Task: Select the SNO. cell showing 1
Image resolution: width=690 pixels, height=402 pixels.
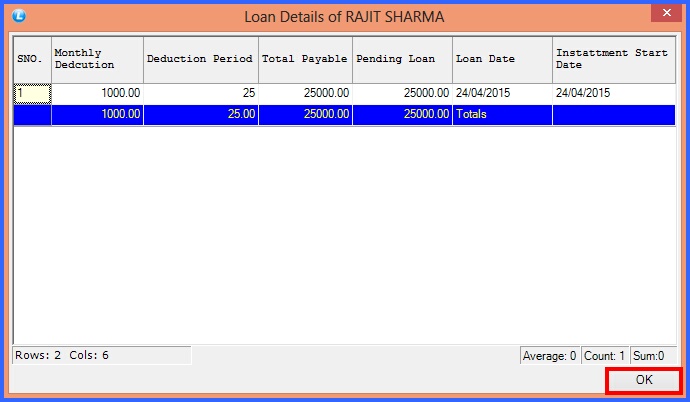Action: point(33,94)
